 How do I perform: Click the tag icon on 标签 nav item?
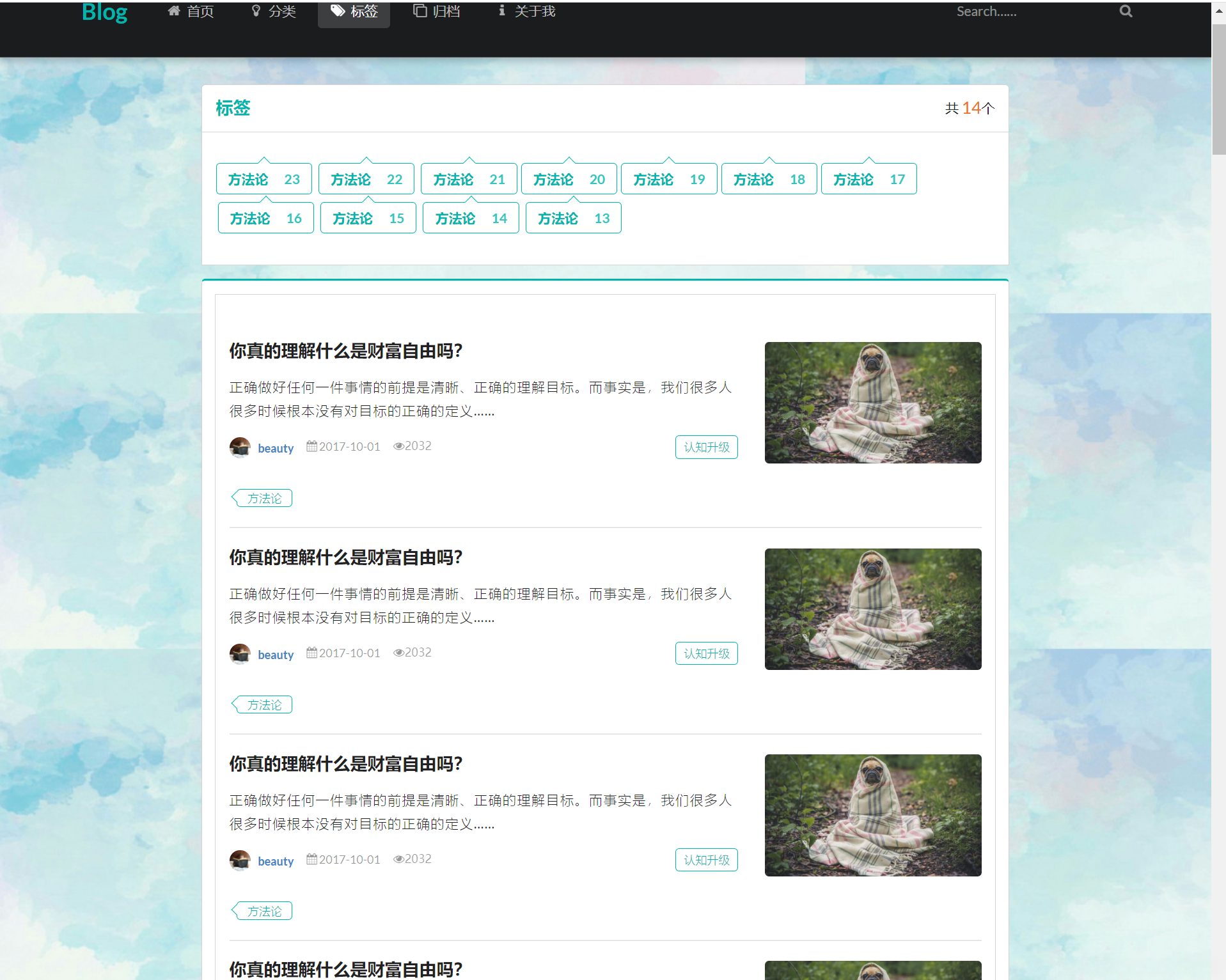(x=336, y=10)
